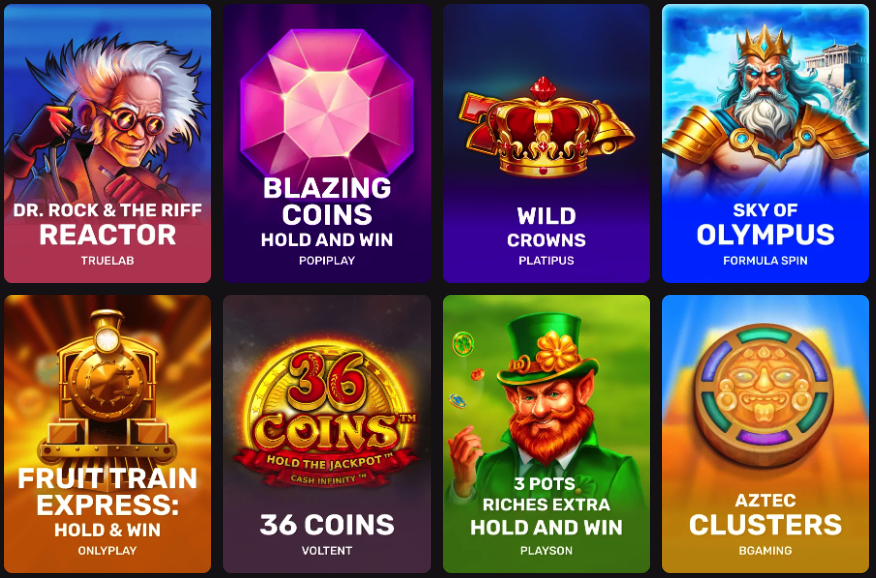Click the 36 Coins title text
Image resolution: width=876 pixels, height=578 pixels.
[x=327, y=525]
